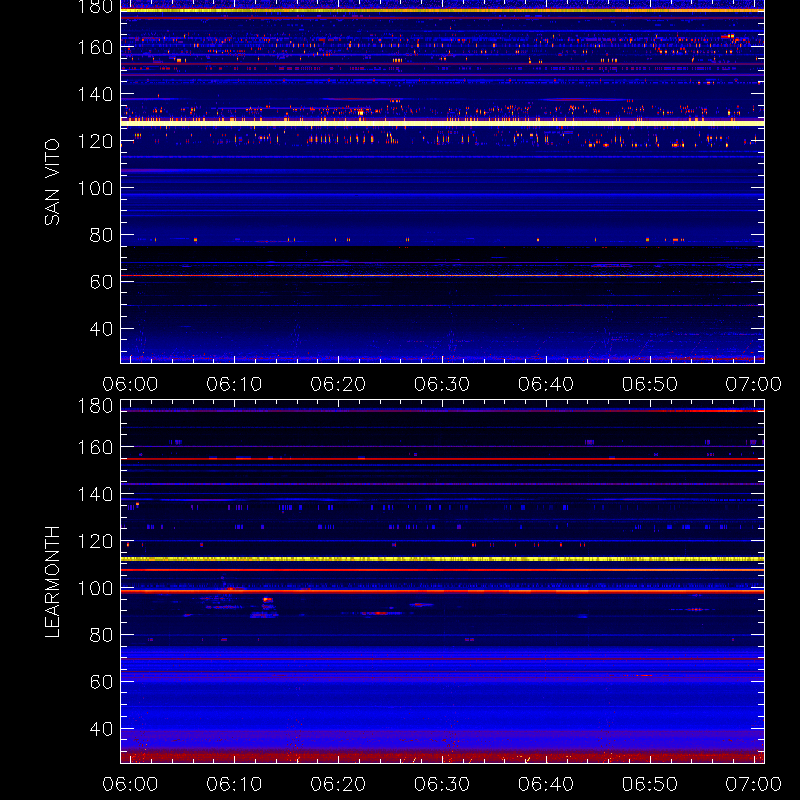This screenshot has width=800, height=800.
Task: Select the 140 tick label in San Vito plot
Action: (x=95, y=94)
